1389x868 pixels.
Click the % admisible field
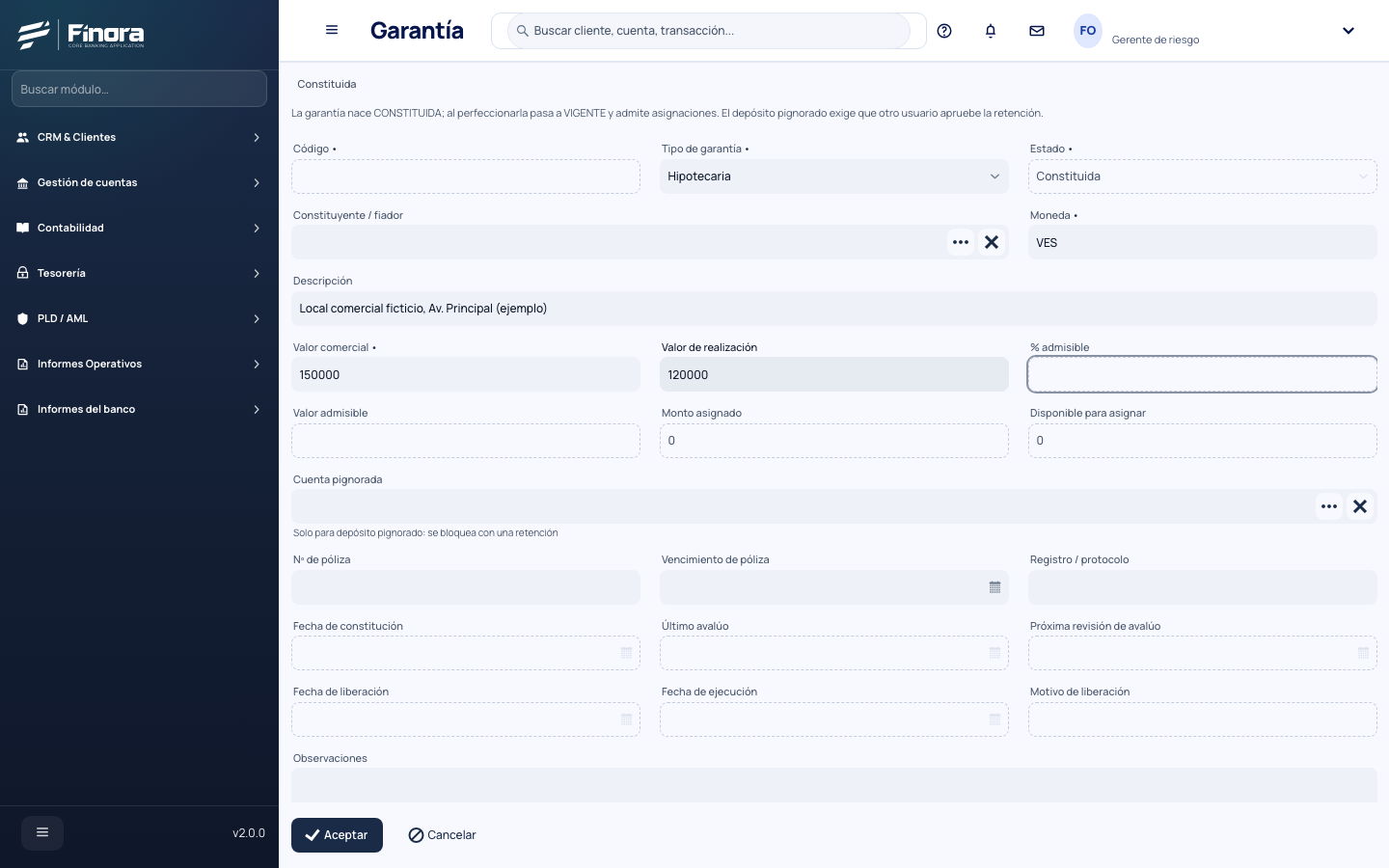pyautogui.click(x=1203, y=374)
